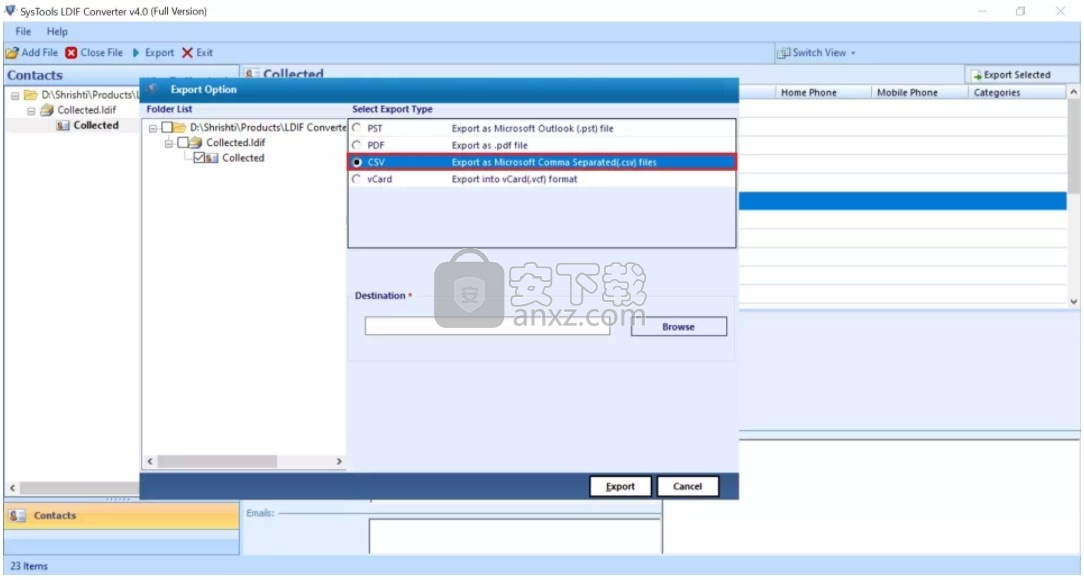This screenshot has width=1084, height=580.
Task: Click the Add File toolbar icon
Action: pos(12,53)
